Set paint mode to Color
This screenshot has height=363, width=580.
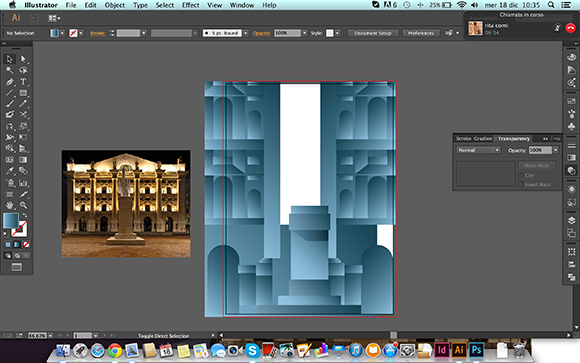[x=8, y=244]
